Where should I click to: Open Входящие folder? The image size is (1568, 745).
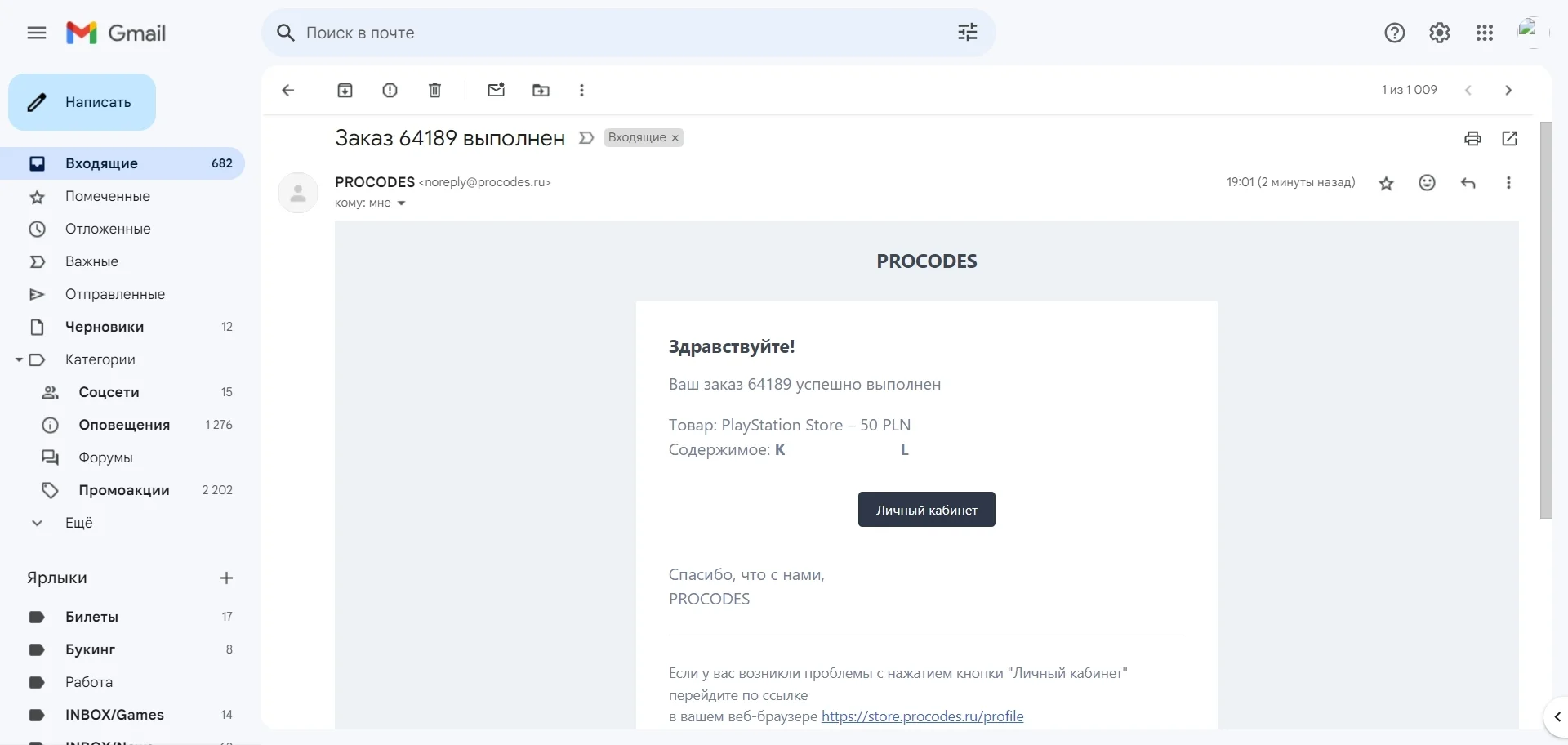tap(122, 163)
